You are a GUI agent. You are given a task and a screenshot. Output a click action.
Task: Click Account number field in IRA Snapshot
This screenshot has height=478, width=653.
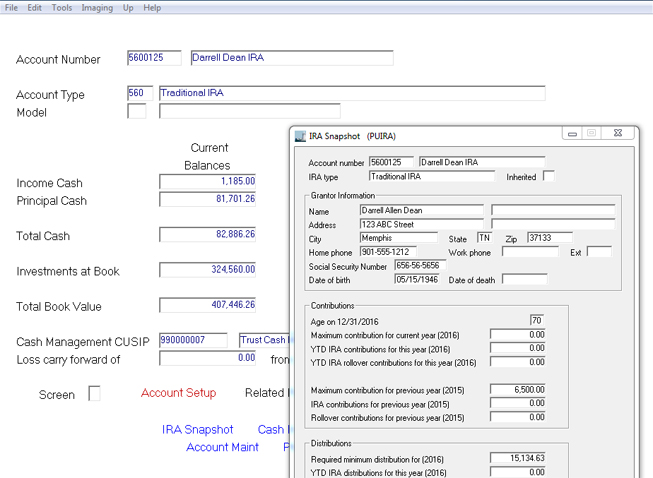coord(391,162)
